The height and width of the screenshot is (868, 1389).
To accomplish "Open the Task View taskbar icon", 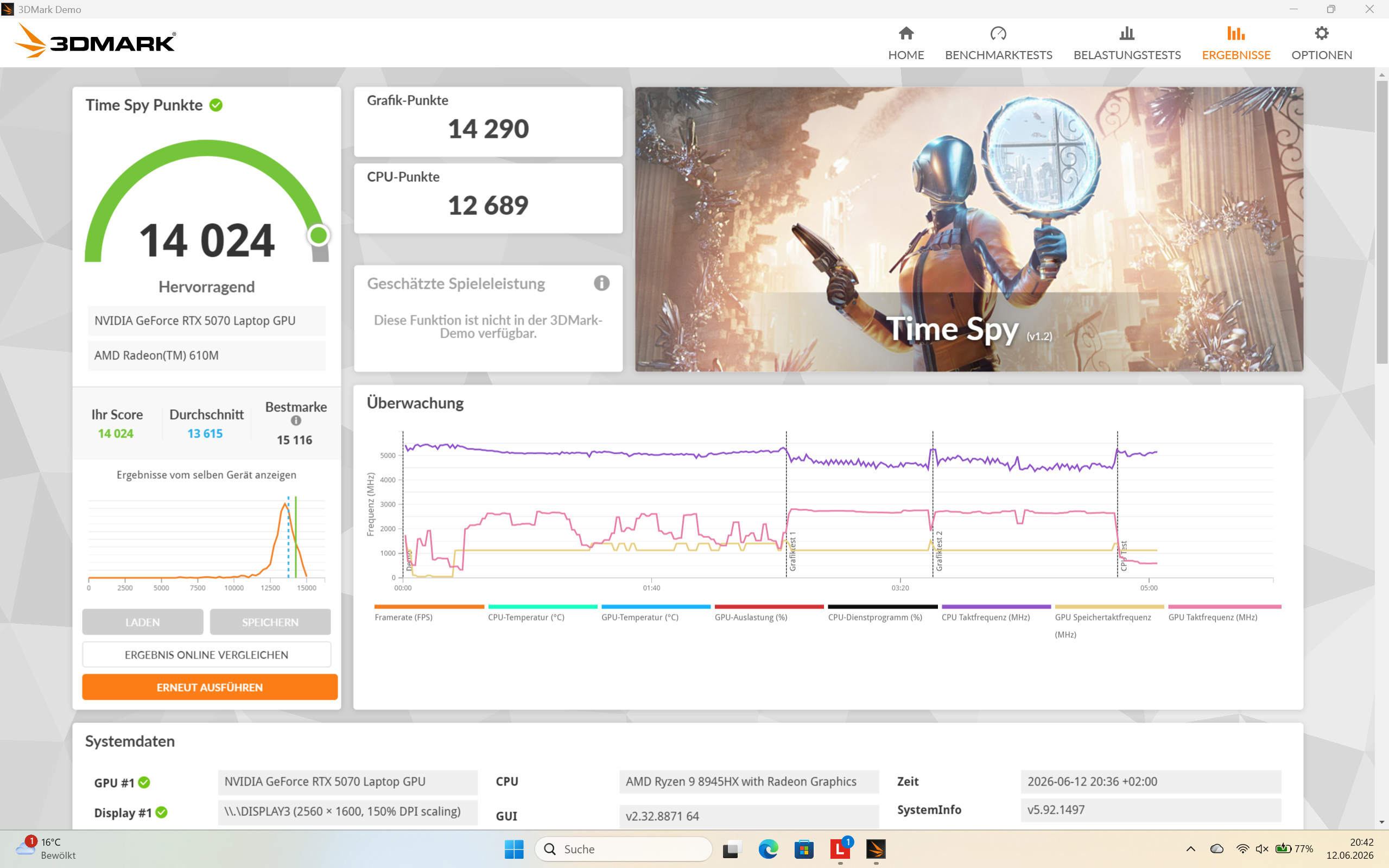I will point(731,849).
